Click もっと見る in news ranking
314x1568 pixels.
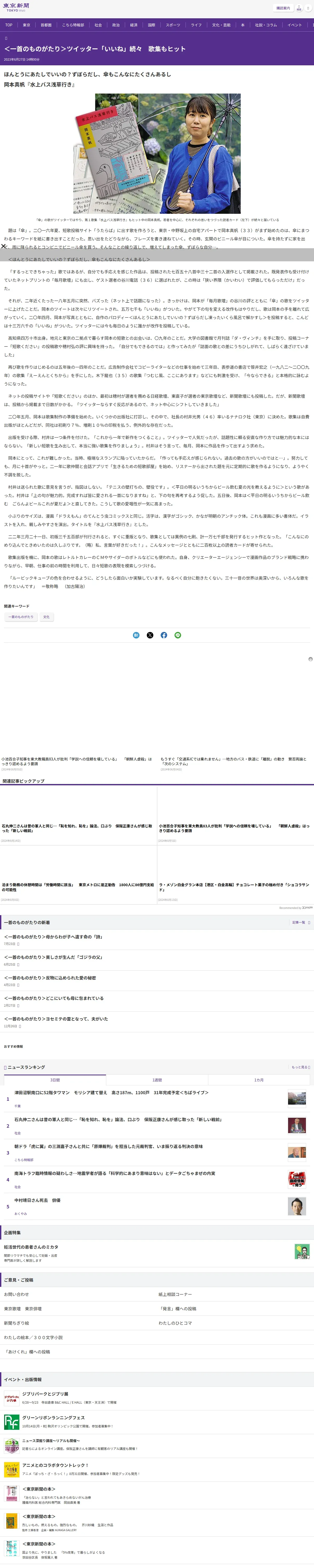[301, 1067]
